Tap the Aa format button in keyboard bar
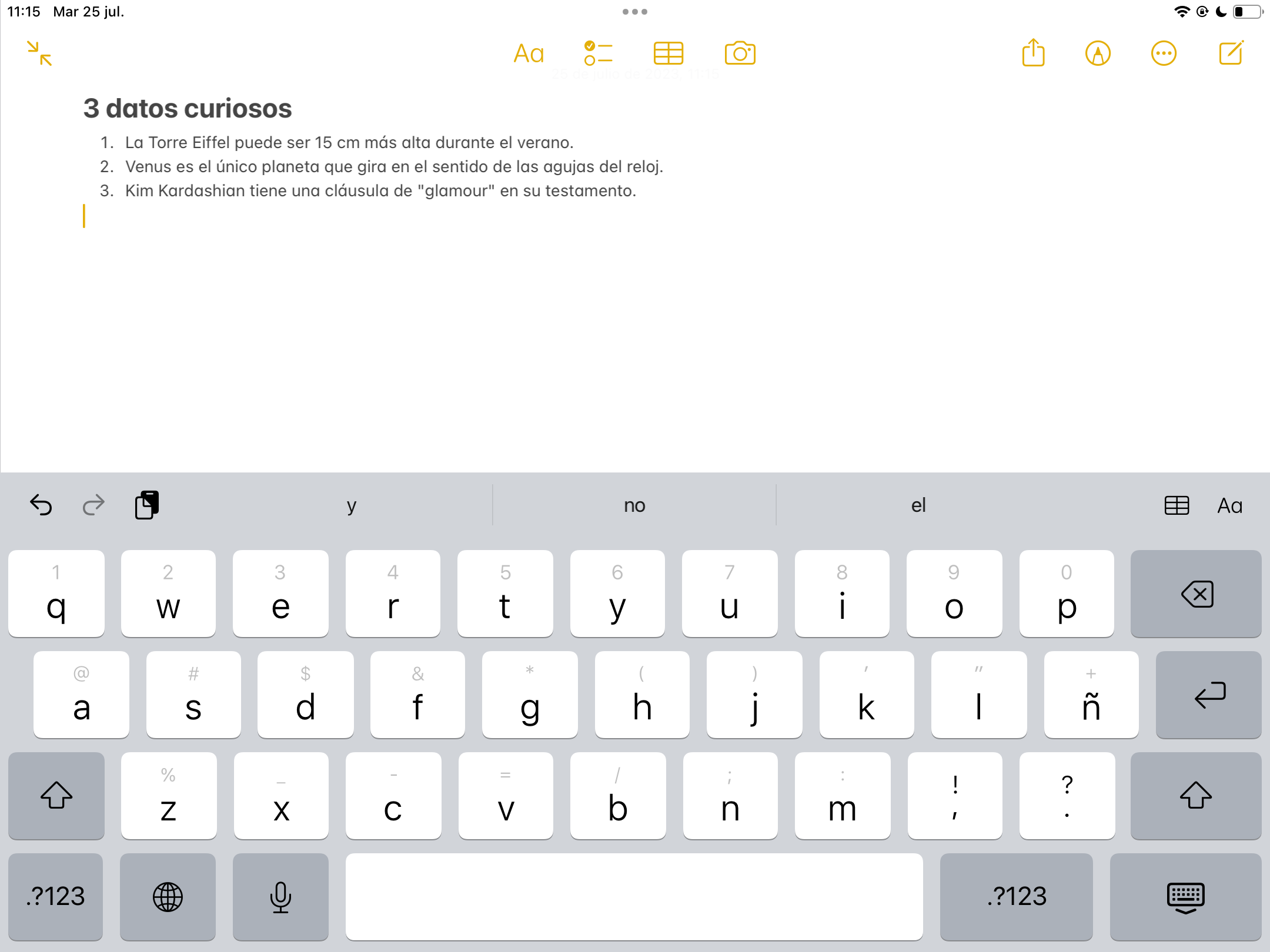This screenshot has height=952, width=1270. click(1229, 505)
